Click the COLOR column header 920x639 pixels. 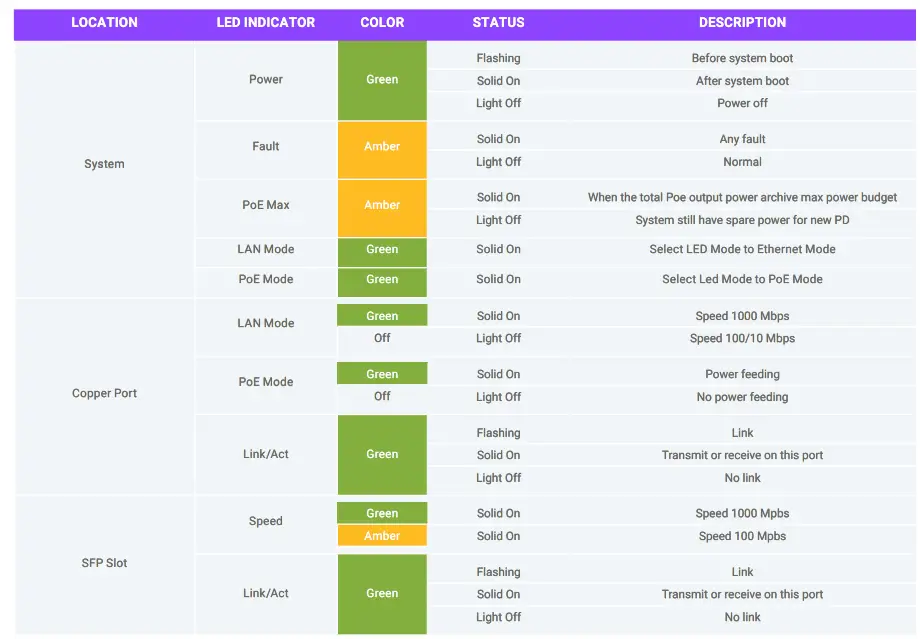382,22
